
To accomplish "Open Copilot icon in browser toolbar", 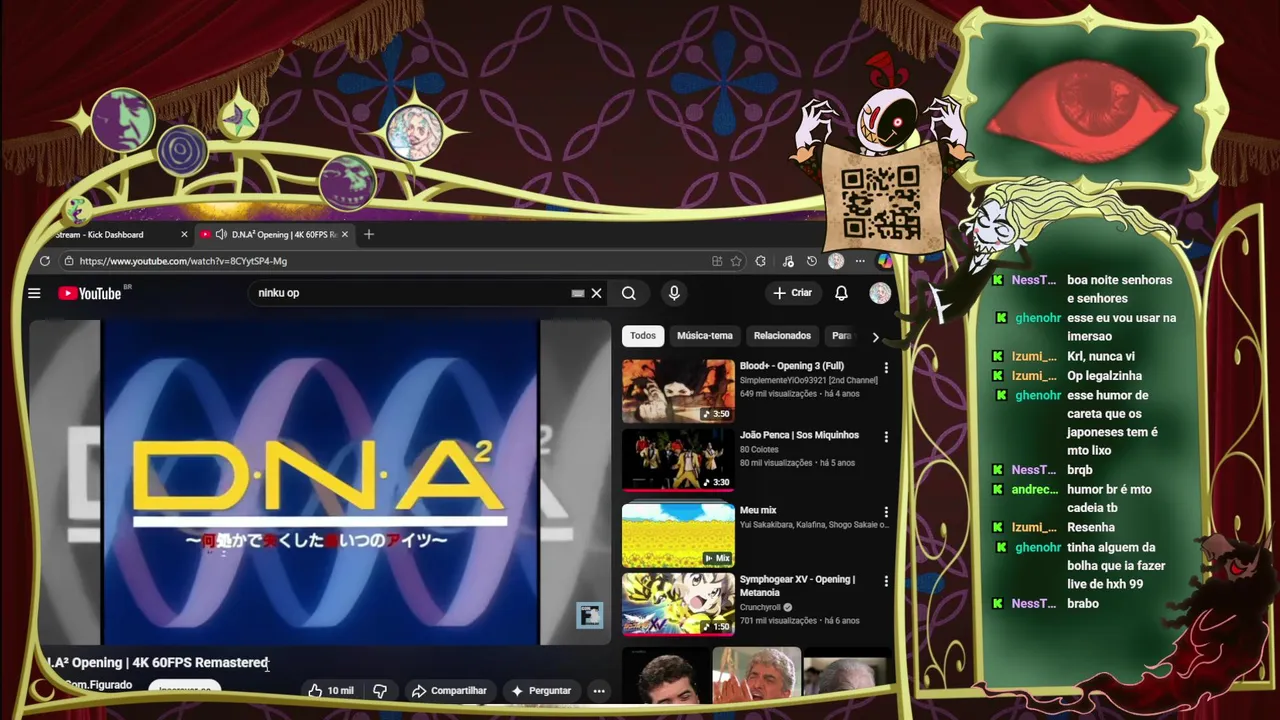I will 885,261.
